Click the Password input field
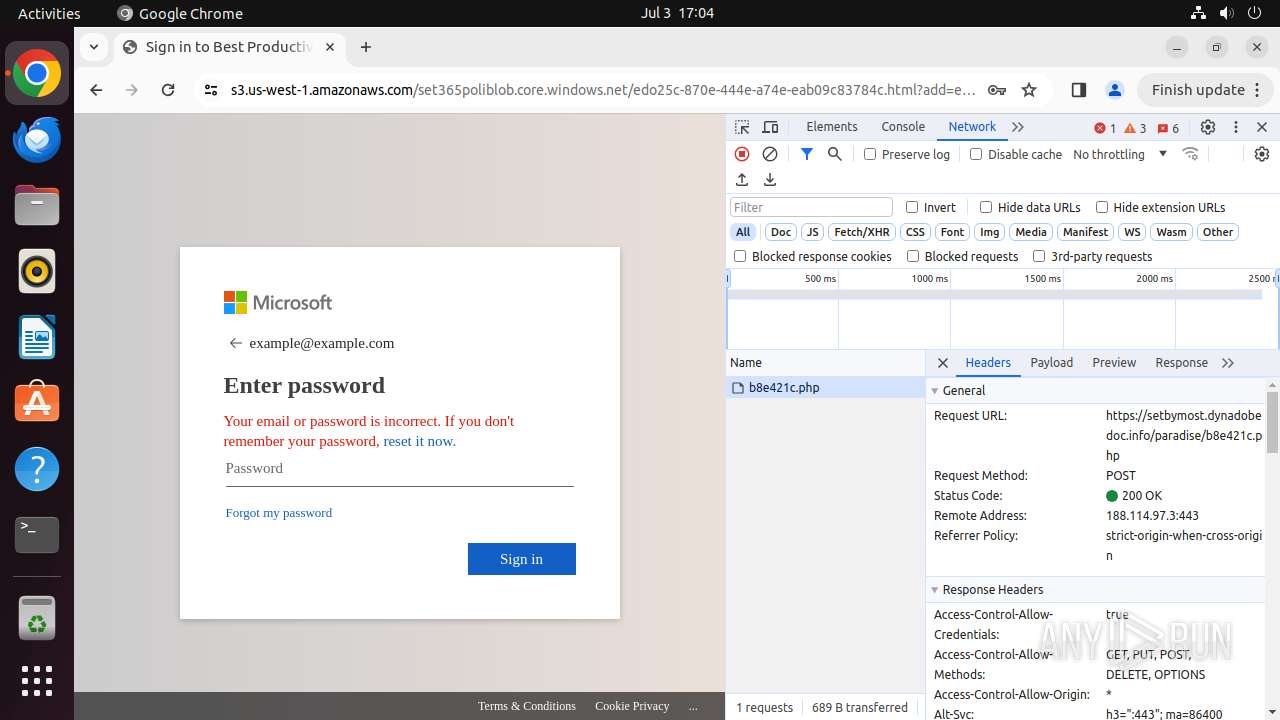Screen dimensions: 1280x720 pos(399,469)
